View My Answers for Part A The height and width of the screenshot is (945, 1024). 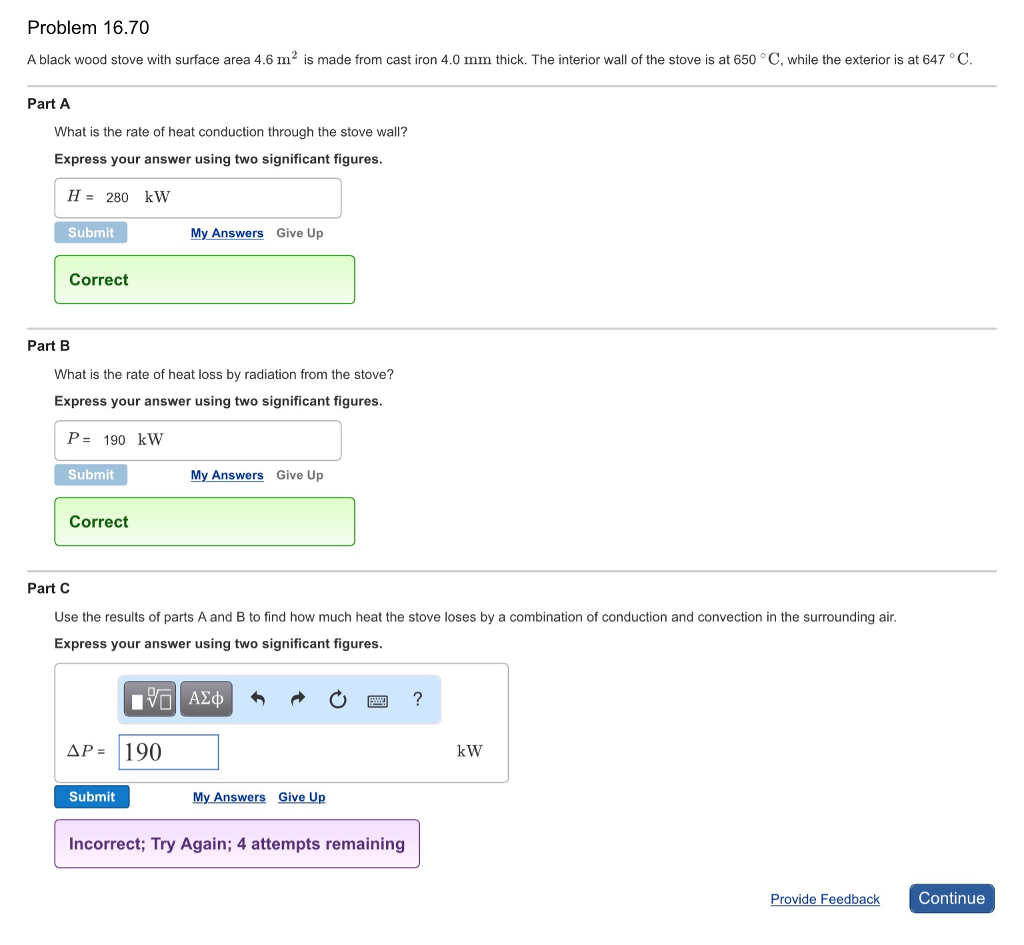tap(227, 233)
